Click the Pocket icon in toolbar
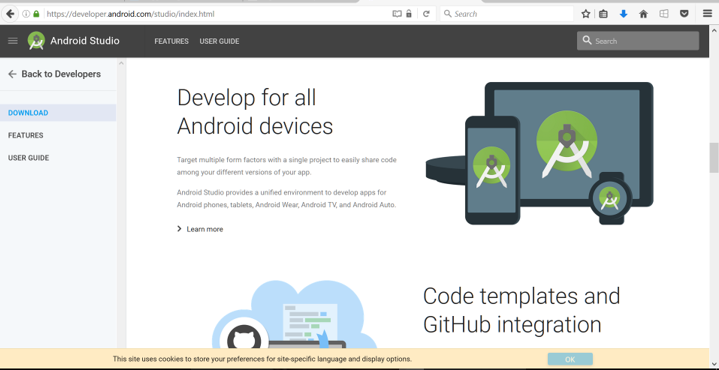 684,14
